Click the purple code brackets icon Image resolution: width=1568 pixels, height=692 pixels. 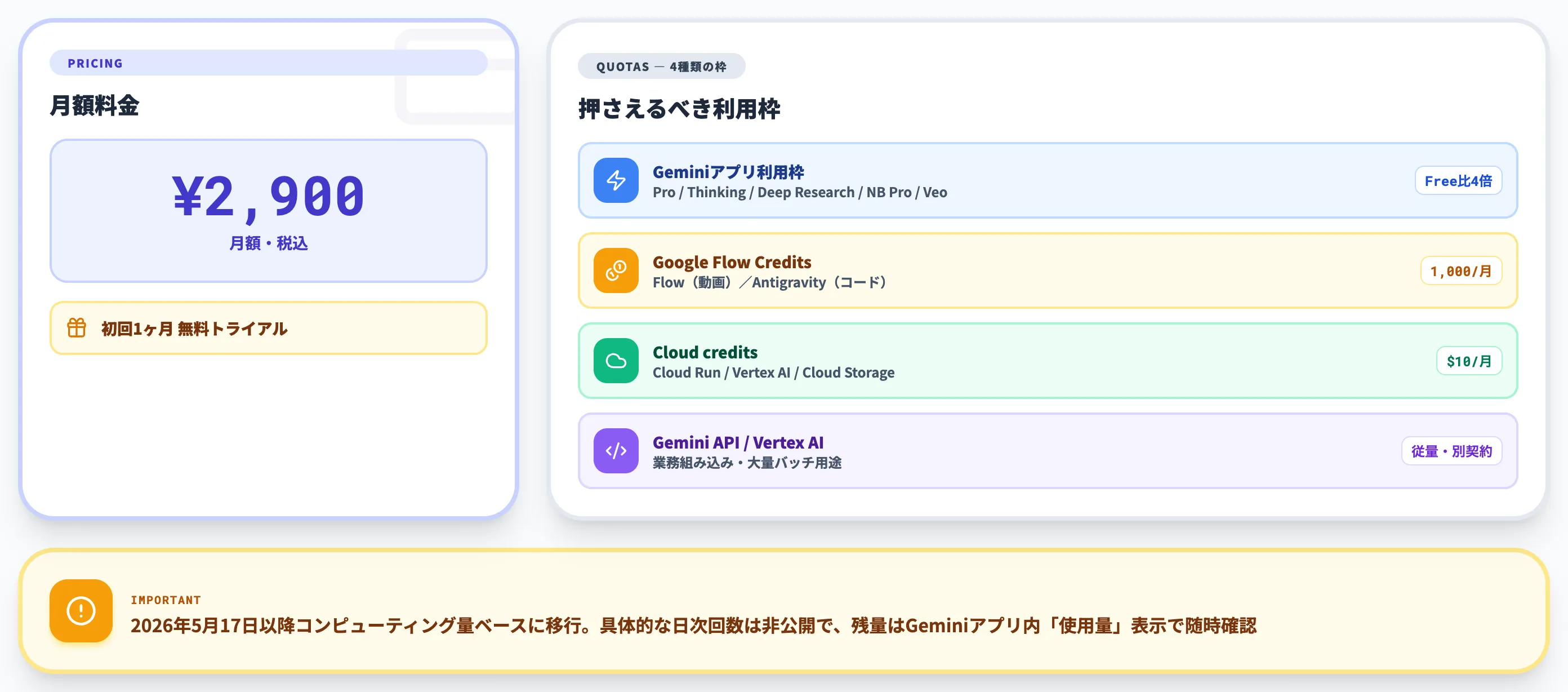pos(616,451)
